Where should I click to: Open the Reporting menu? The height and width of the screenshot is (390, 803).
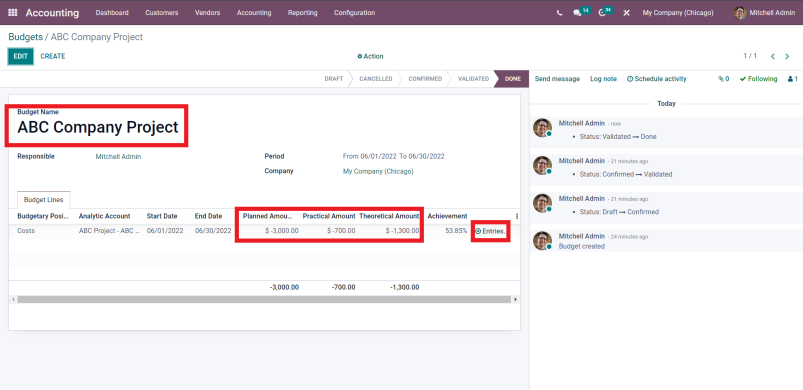click(x=303, y=13)
